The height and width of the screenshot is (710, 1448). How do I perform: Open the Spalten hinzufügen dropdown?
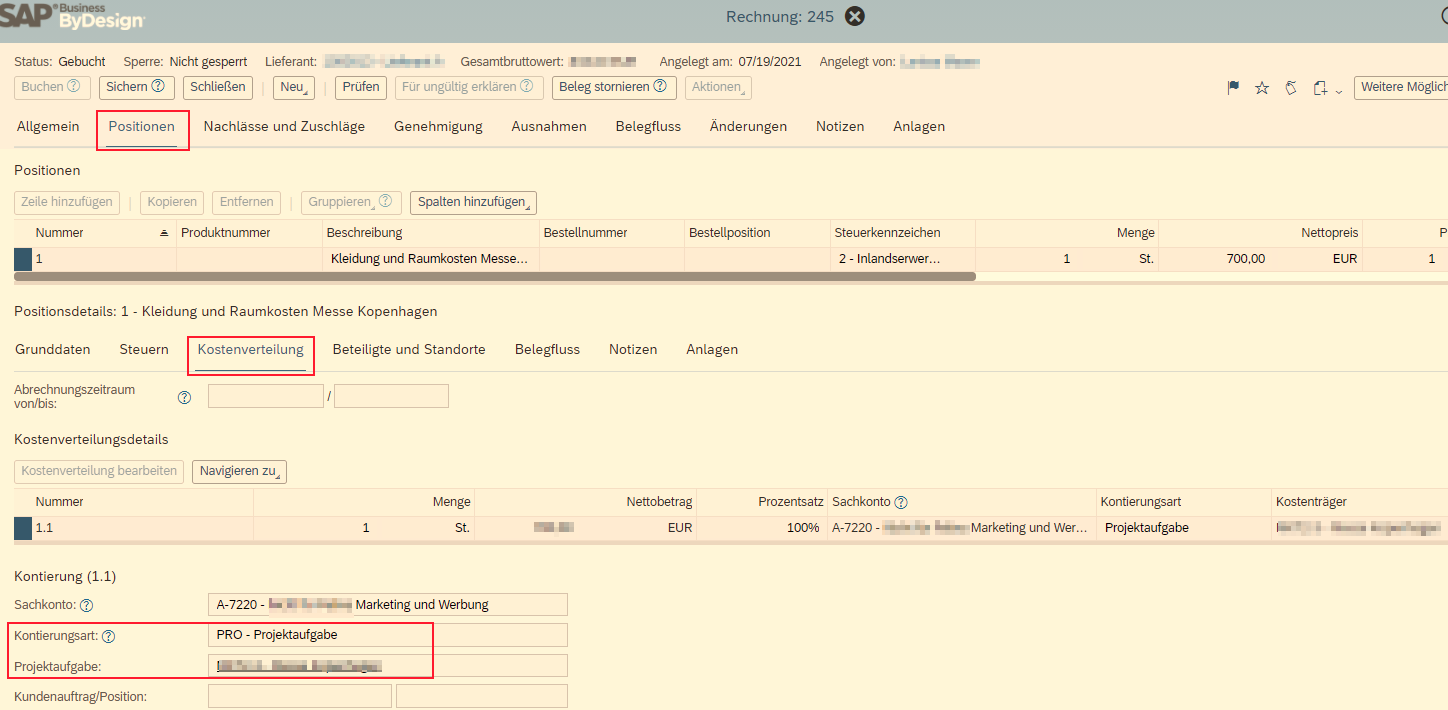[x=473, y=202]
